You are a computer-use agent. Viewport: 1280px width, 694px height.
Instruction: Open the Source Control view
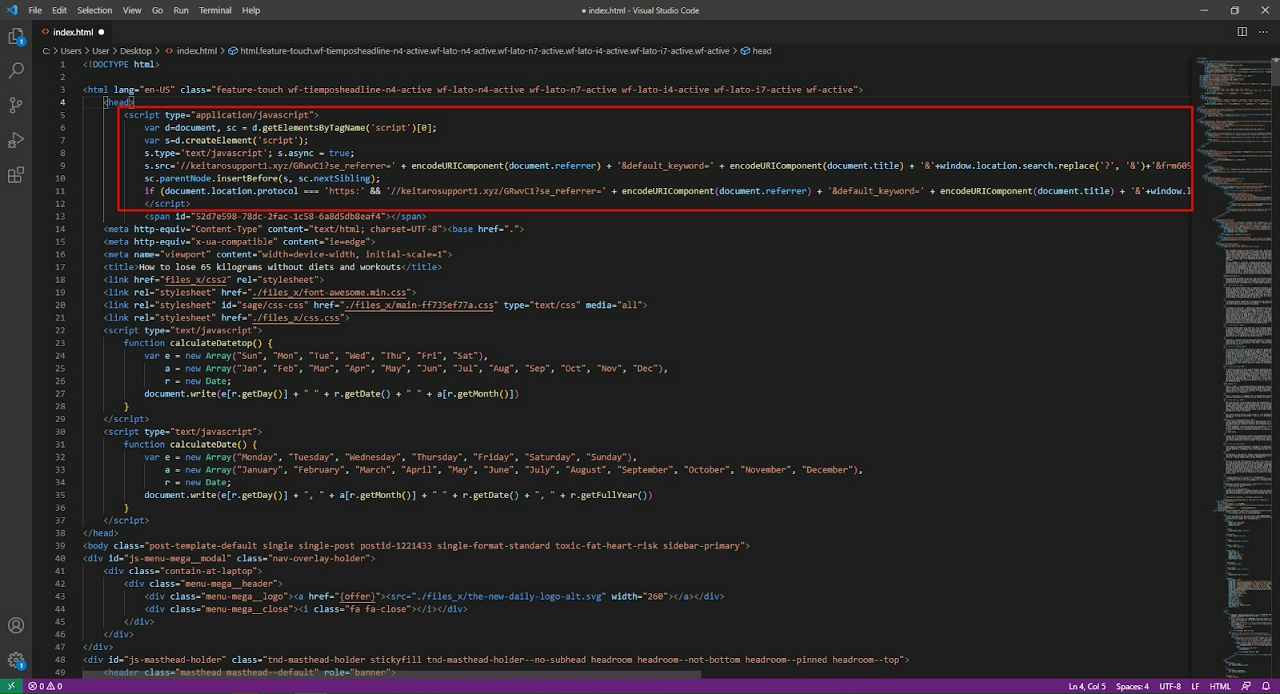pos(16,105)
